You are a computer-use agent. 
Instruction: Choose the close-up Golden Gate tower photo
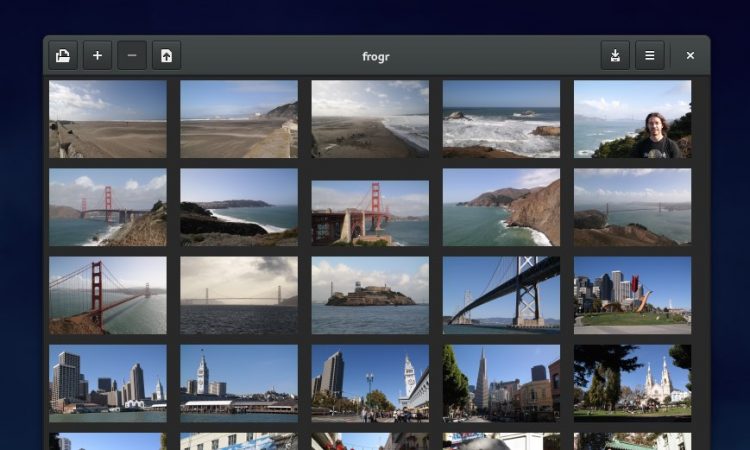point(108,295)
